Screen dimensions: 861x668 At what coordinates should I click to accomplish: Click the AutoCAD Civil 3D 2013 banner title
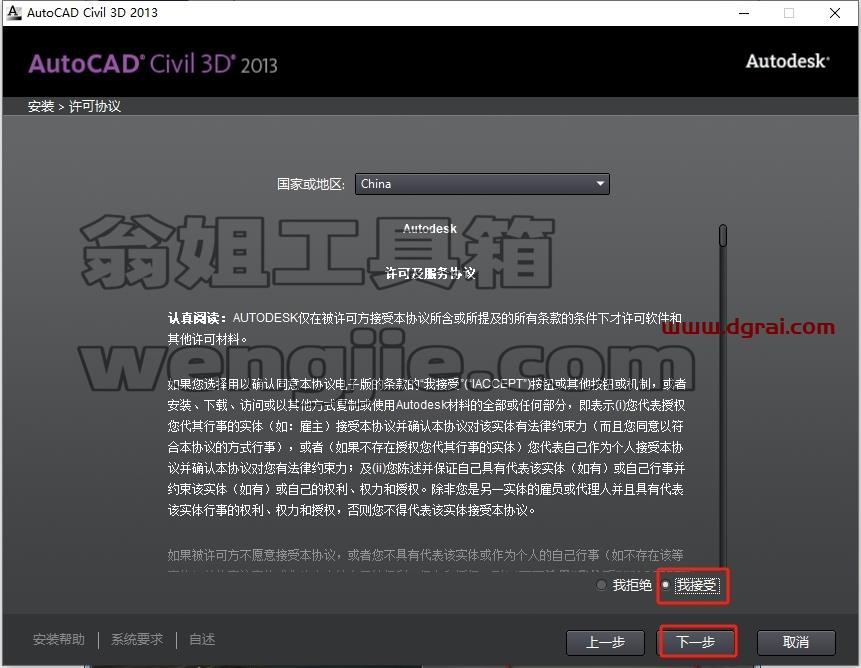pos(153,64)
